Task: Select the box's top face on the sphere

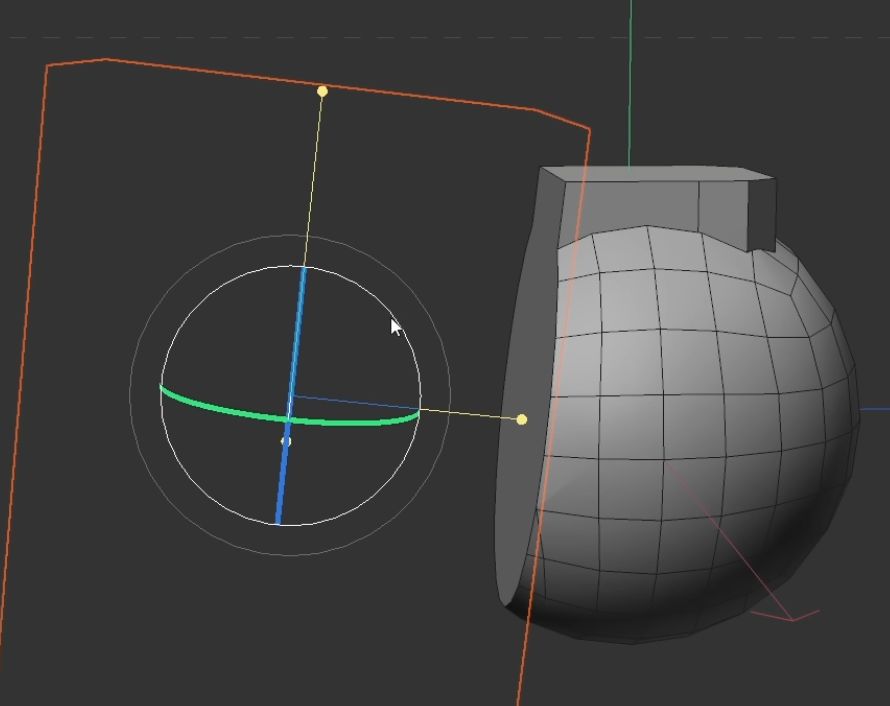Action: point(658,174)
